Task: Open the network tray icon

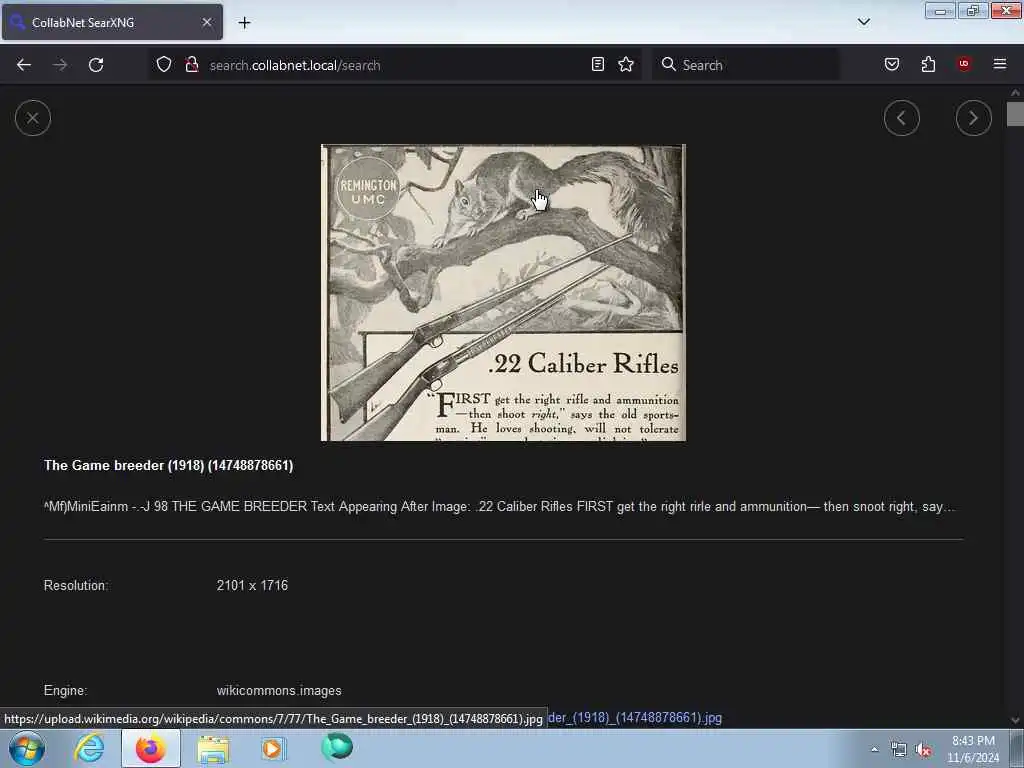Action: point(899,750)
